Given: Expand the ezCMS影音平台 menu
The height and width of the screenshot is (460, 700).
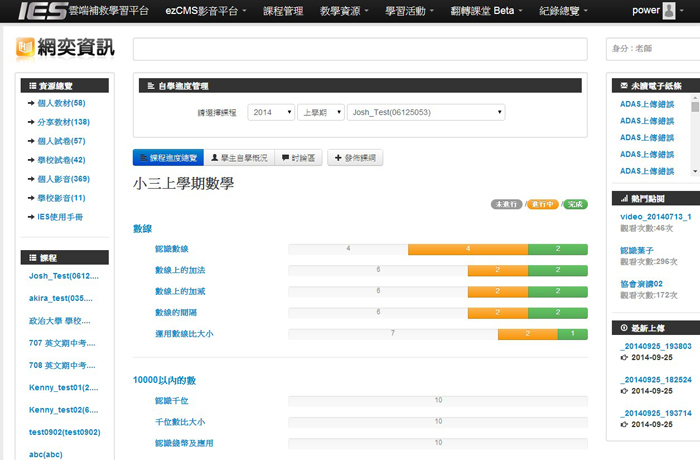Looking at the screenshot, I should (x=205, y=11).
